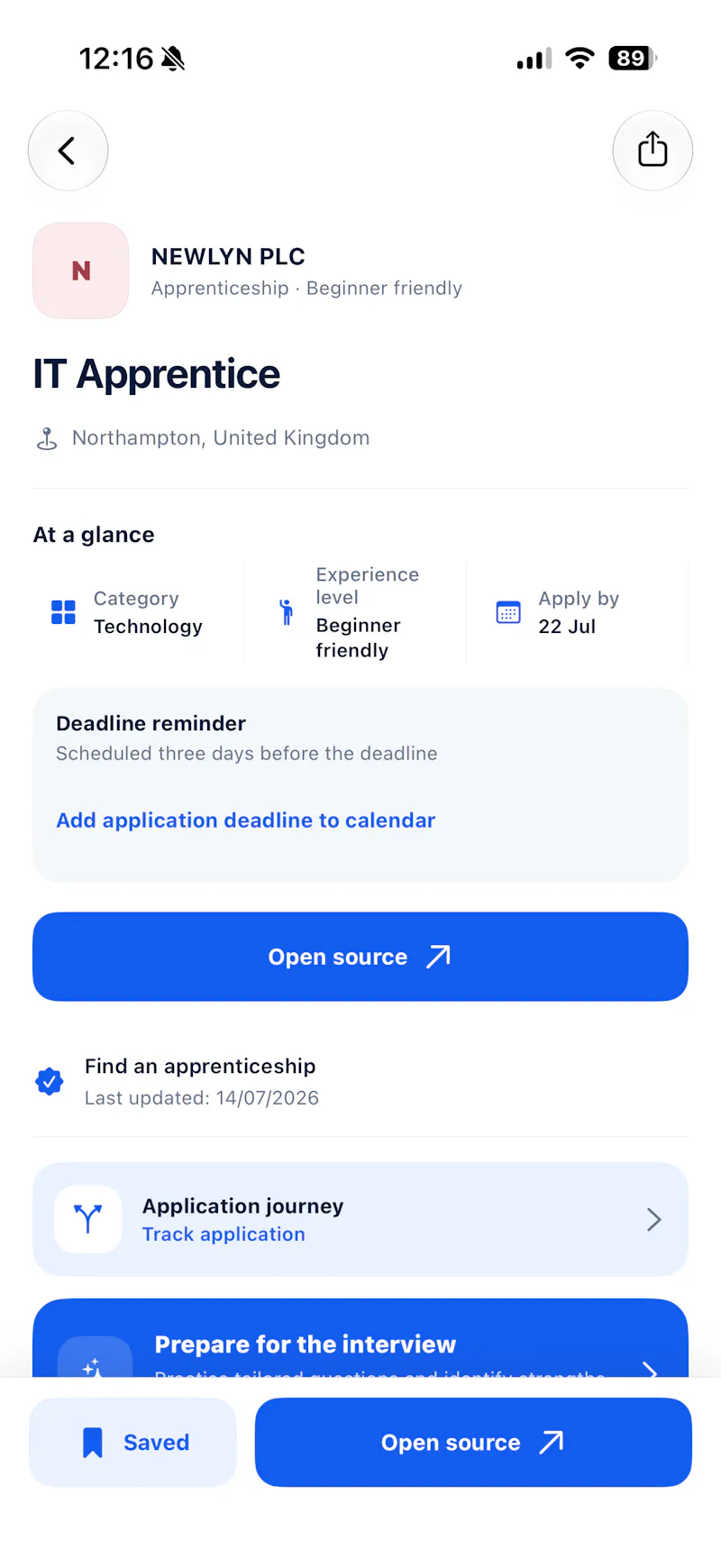Open the share sheet icon
This screenshot has height=1568, width=721.
tap(653, 151)
